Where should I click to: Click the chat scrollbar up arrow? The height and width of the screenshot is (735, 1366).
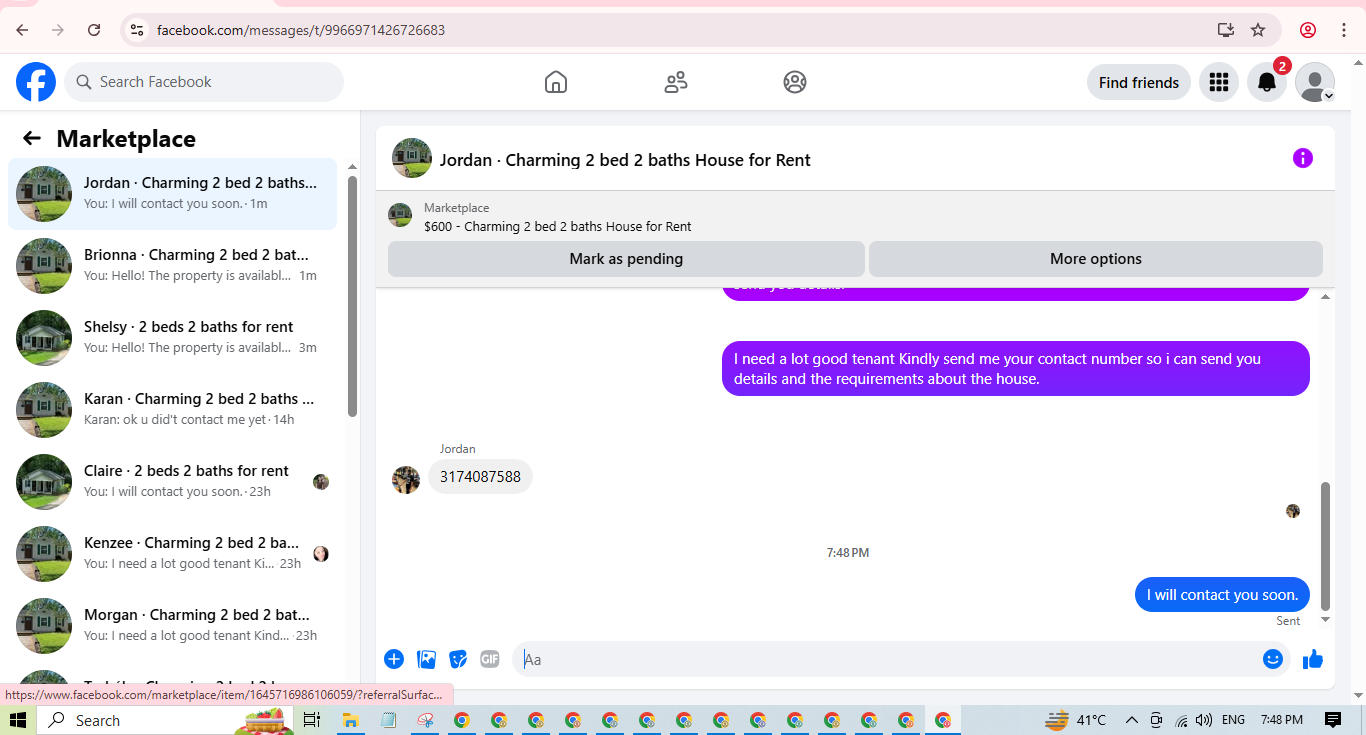1326,297
